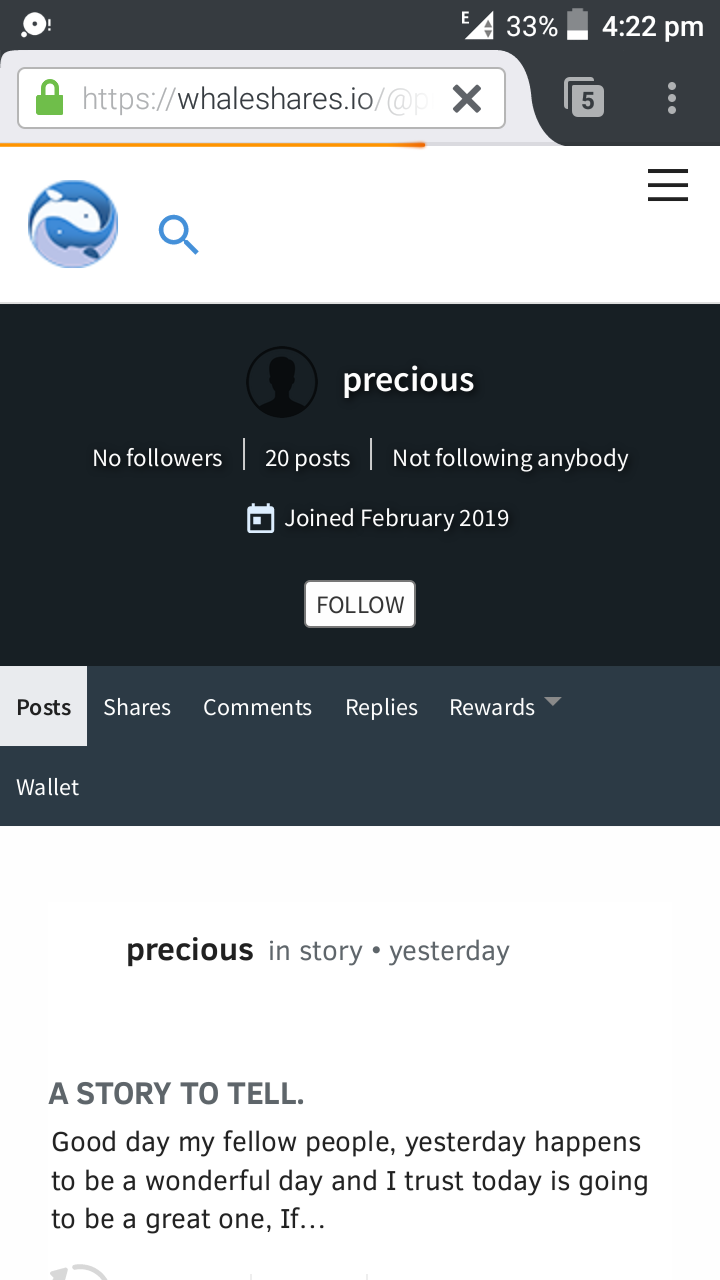Image resolution: width=720 pixels, height=1280 pixels.
Task: Tap the address bar to edit URL
Action: (x=250, y=98)
